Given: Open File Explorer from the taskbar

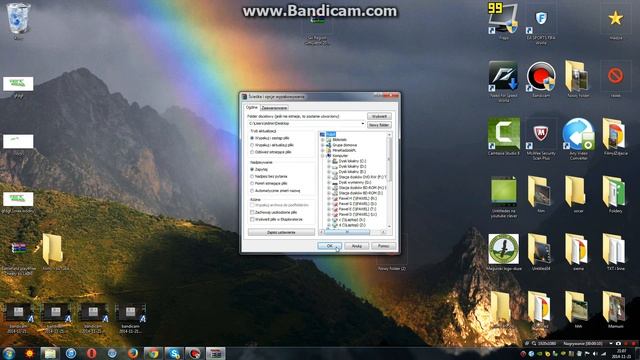Looking at the screenshot, I should click(x=50, y=353).
